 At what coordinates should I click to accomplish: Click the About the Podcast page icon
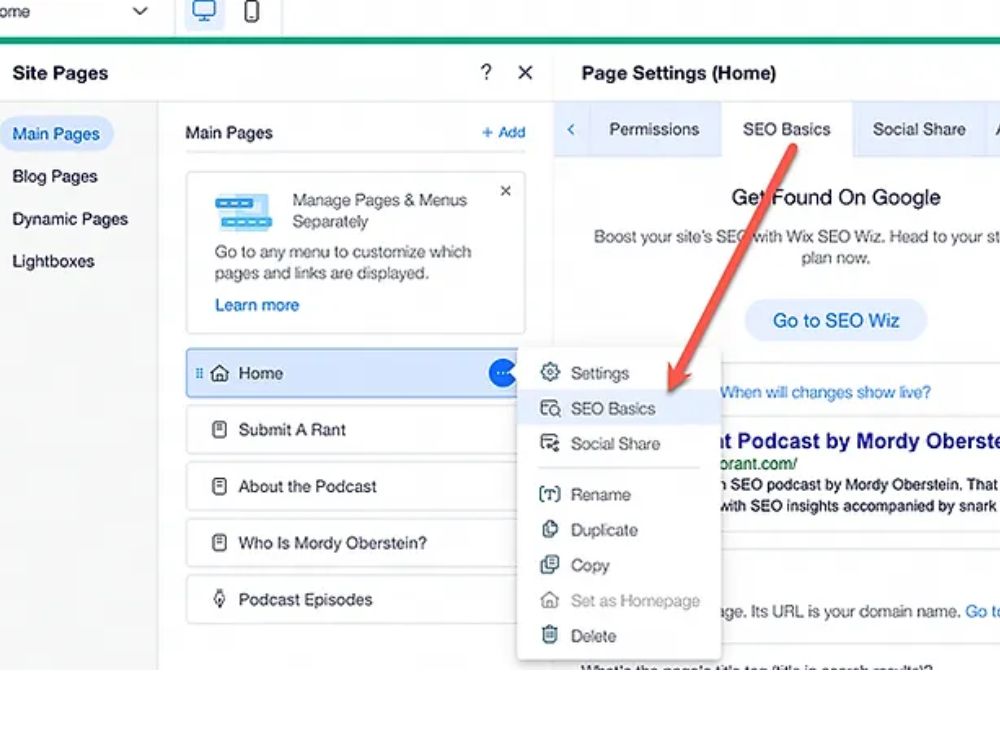[x=219, y=487]
